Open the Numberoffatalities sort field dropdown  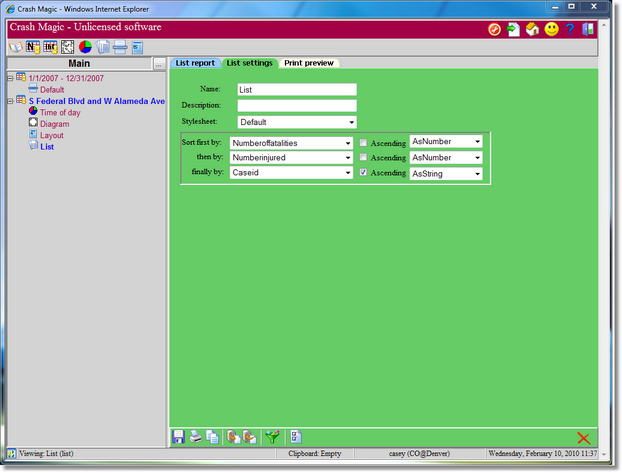click(291, 143)
